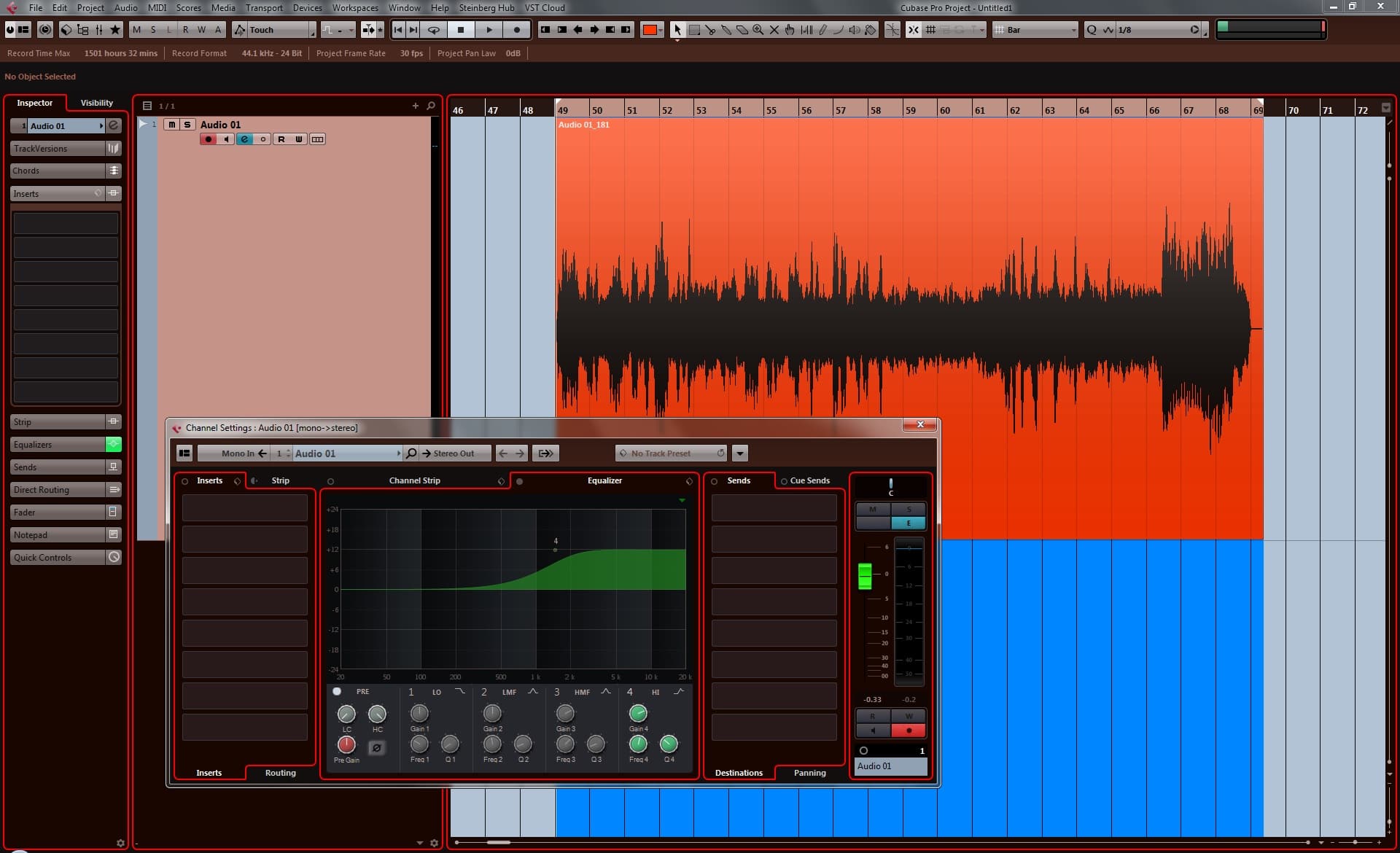Switch to the Visibility tab
Viewport: 1400px width, 853px height.
tap(96, 103)
